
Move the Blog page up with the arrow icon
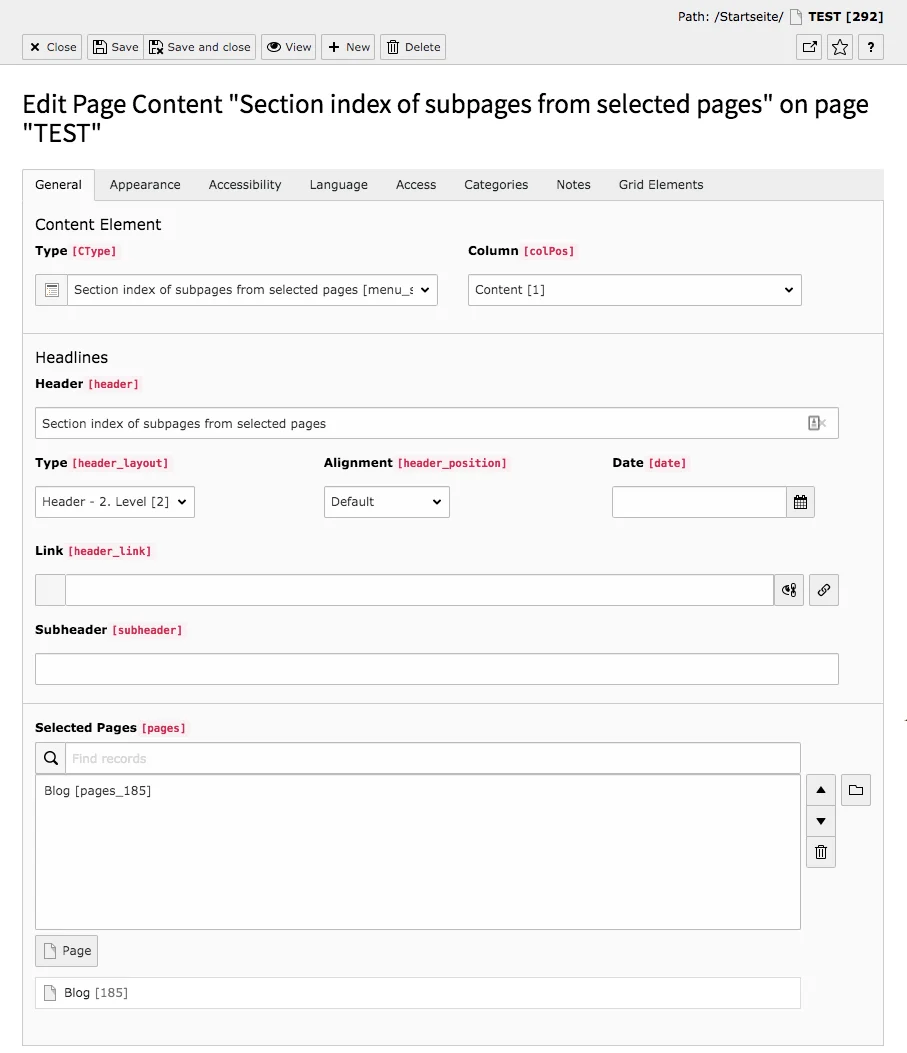click(x=820, y=789)
